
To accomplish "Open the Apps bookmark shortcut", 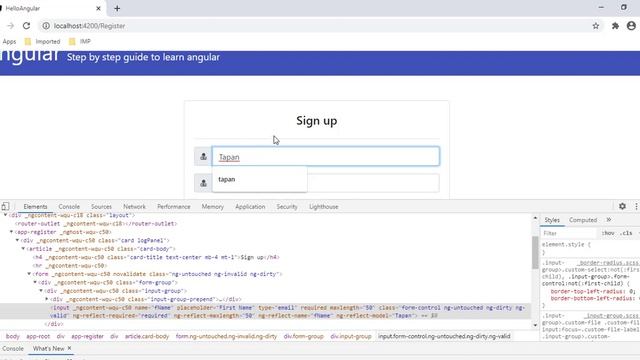I will (x=9, y=42).
